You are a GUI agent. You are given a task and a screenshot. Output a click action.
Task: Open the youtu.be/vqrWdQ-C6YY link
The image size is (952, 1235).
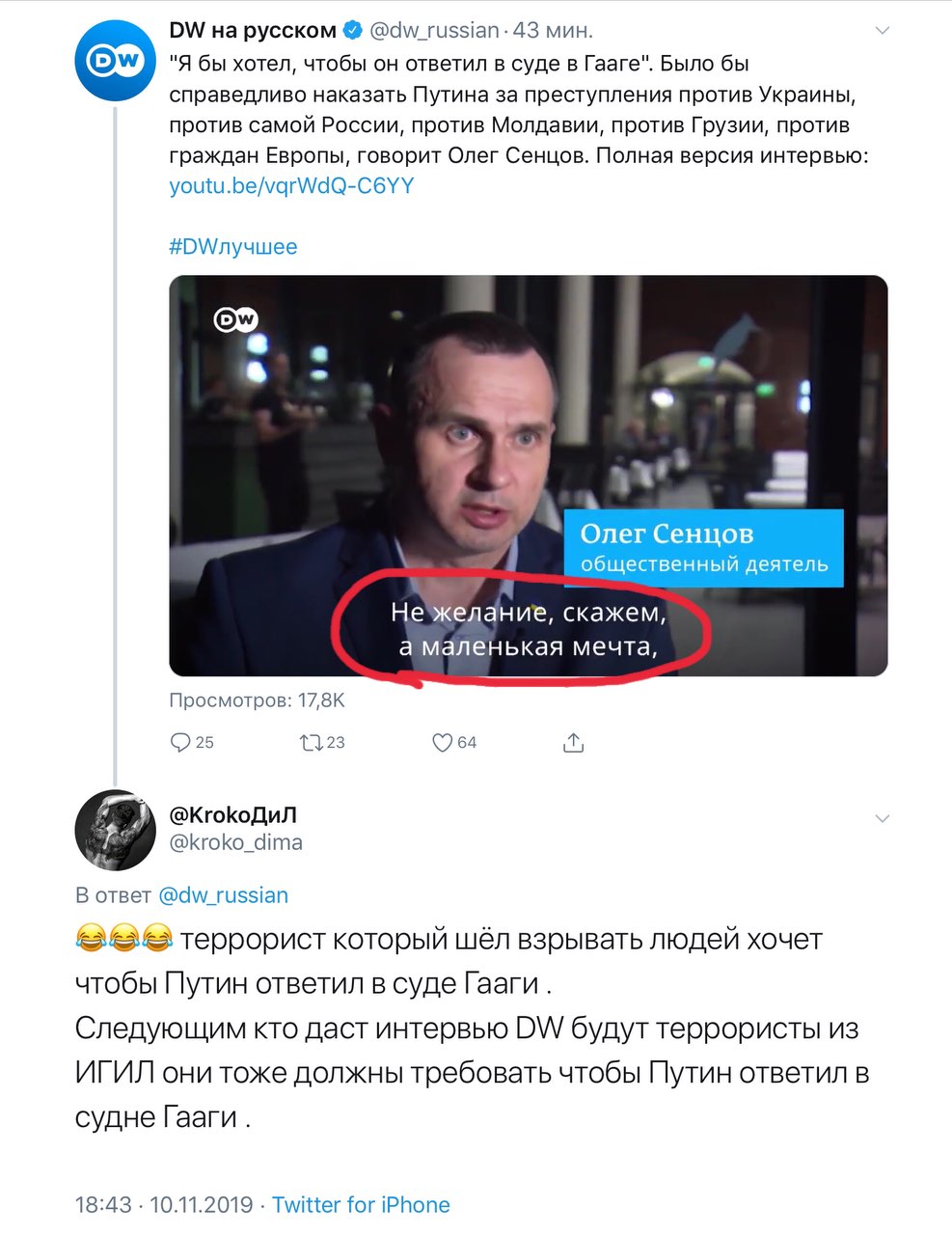tap(291, 186)
